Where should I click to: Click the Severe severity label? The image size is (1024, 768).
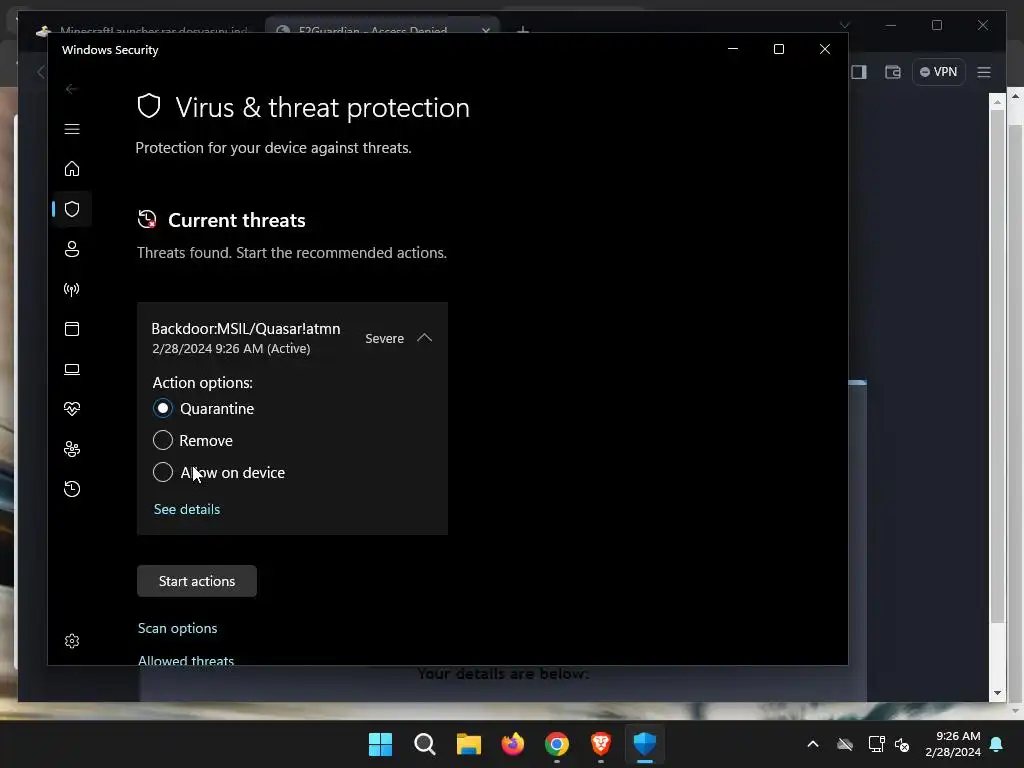(x=385, y=338)
